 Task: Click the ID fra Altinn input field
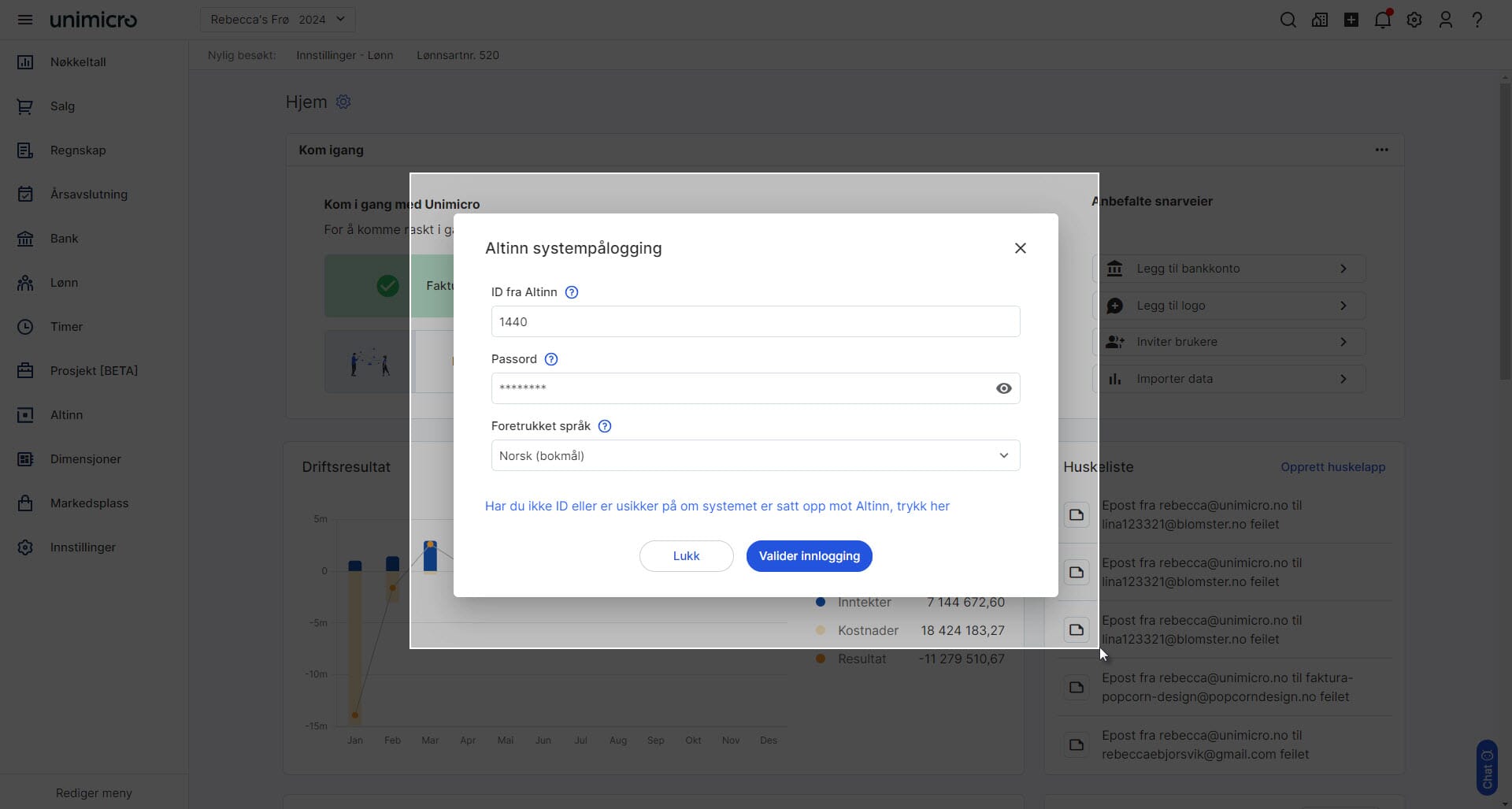click(754, 321)
